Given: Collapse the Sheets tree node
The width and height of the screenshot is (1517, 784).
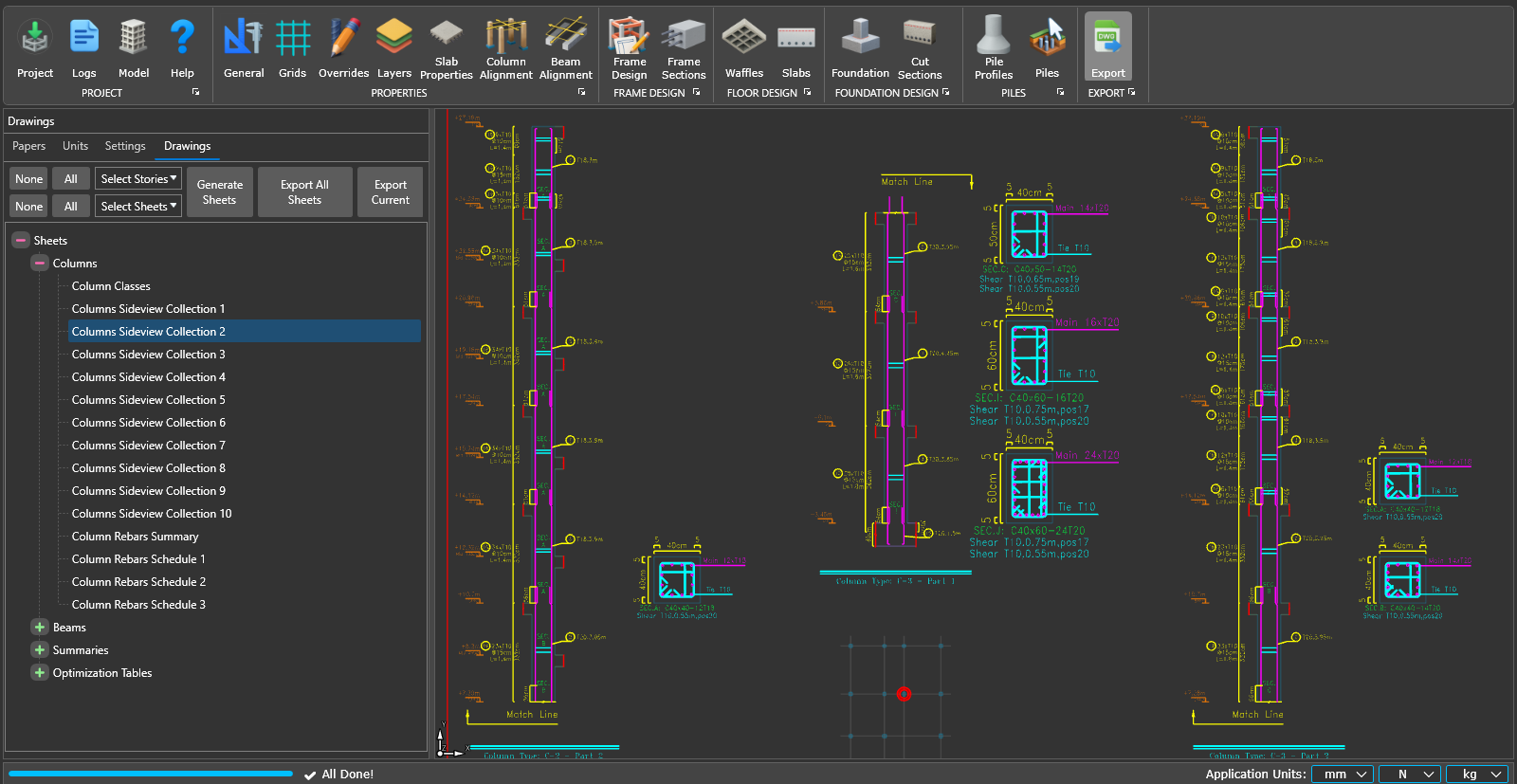Looking at the screenshot, I should 21,241.
